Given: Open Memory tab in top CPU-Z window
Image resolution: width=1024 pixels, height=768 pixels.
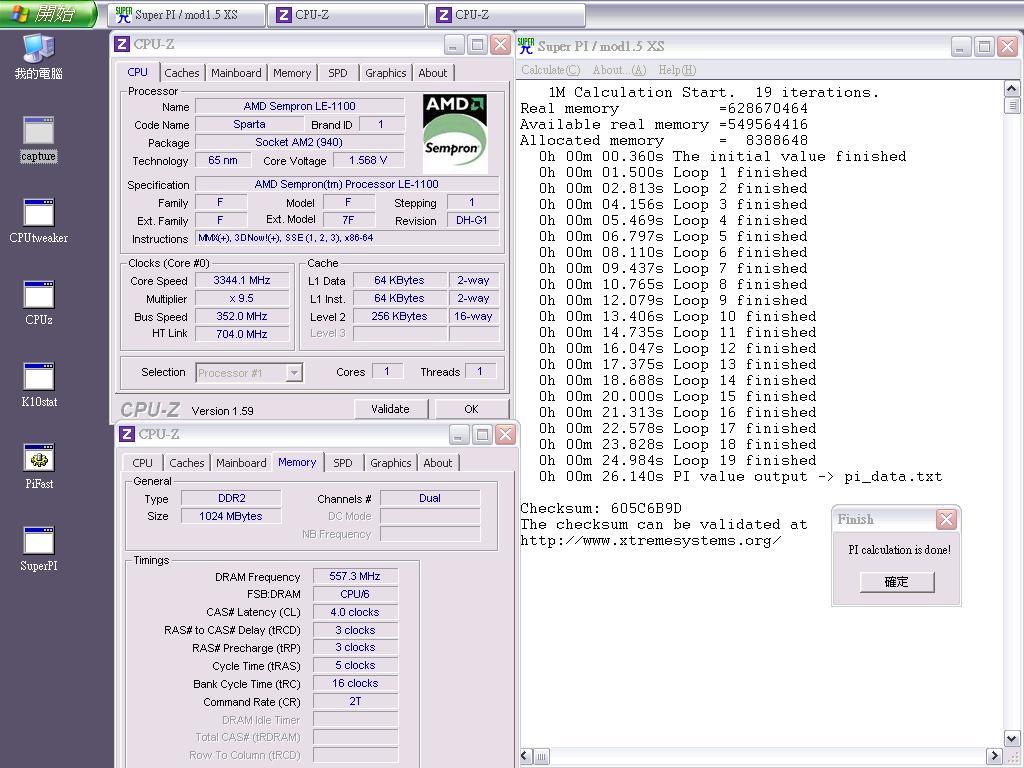Looking at the screenshot, I should 292,73.
